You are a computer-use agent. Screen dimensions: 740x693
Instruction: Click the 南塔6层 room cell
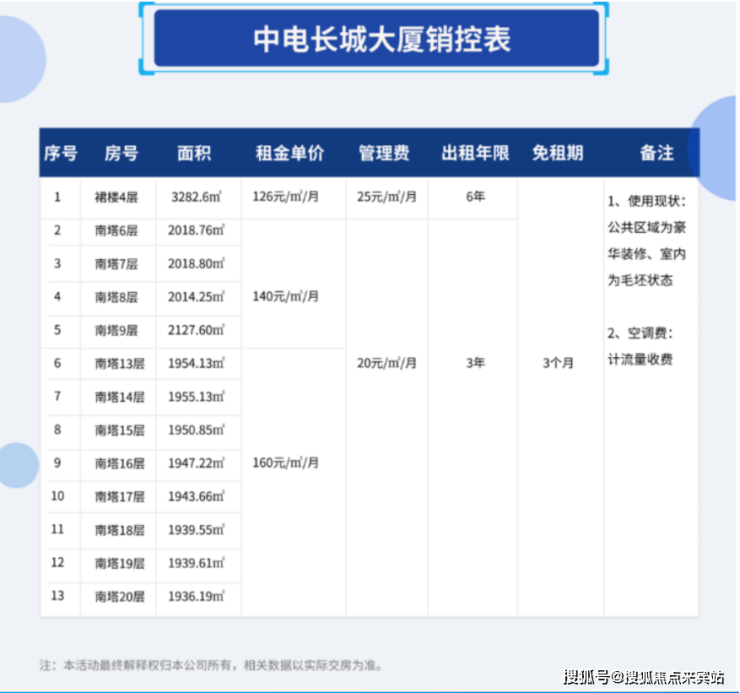tap(116, 231)
